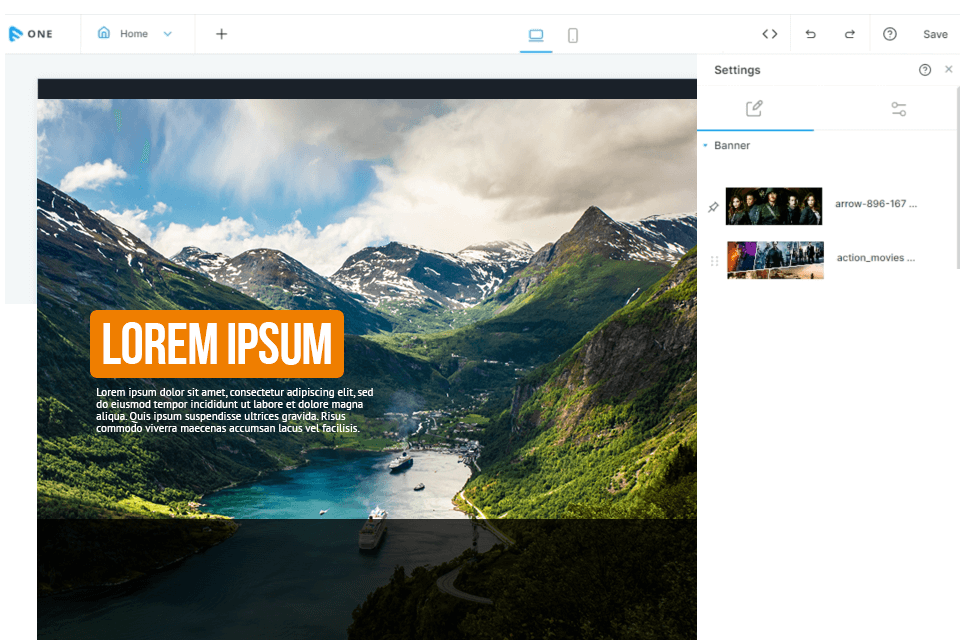
Task: Click the arrow-896-167 file name
Action: 876,204
